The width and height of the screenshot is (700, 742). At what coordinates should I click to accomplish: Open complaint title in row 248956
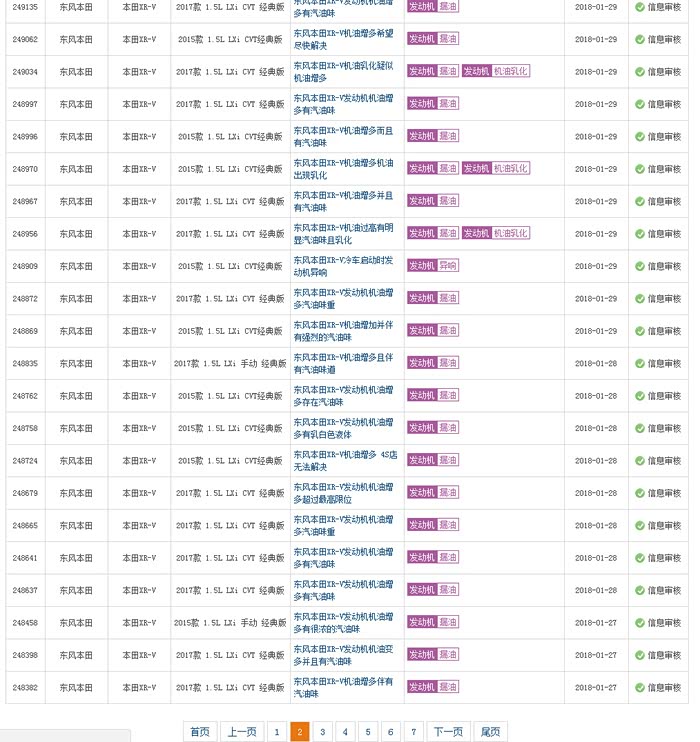342,234
